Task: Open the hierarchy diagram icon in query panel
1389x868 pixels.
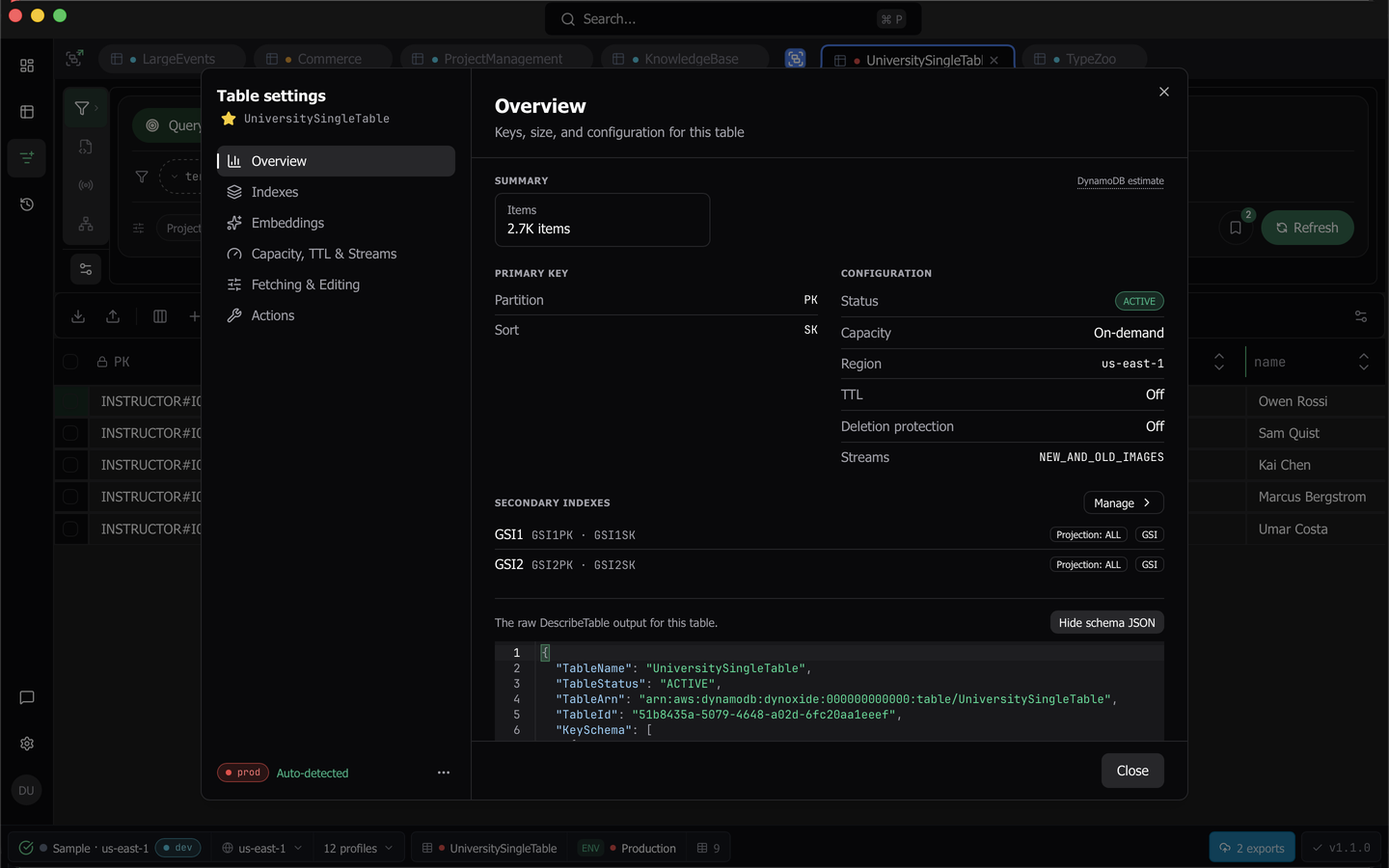Action: [x=86, y=224]
